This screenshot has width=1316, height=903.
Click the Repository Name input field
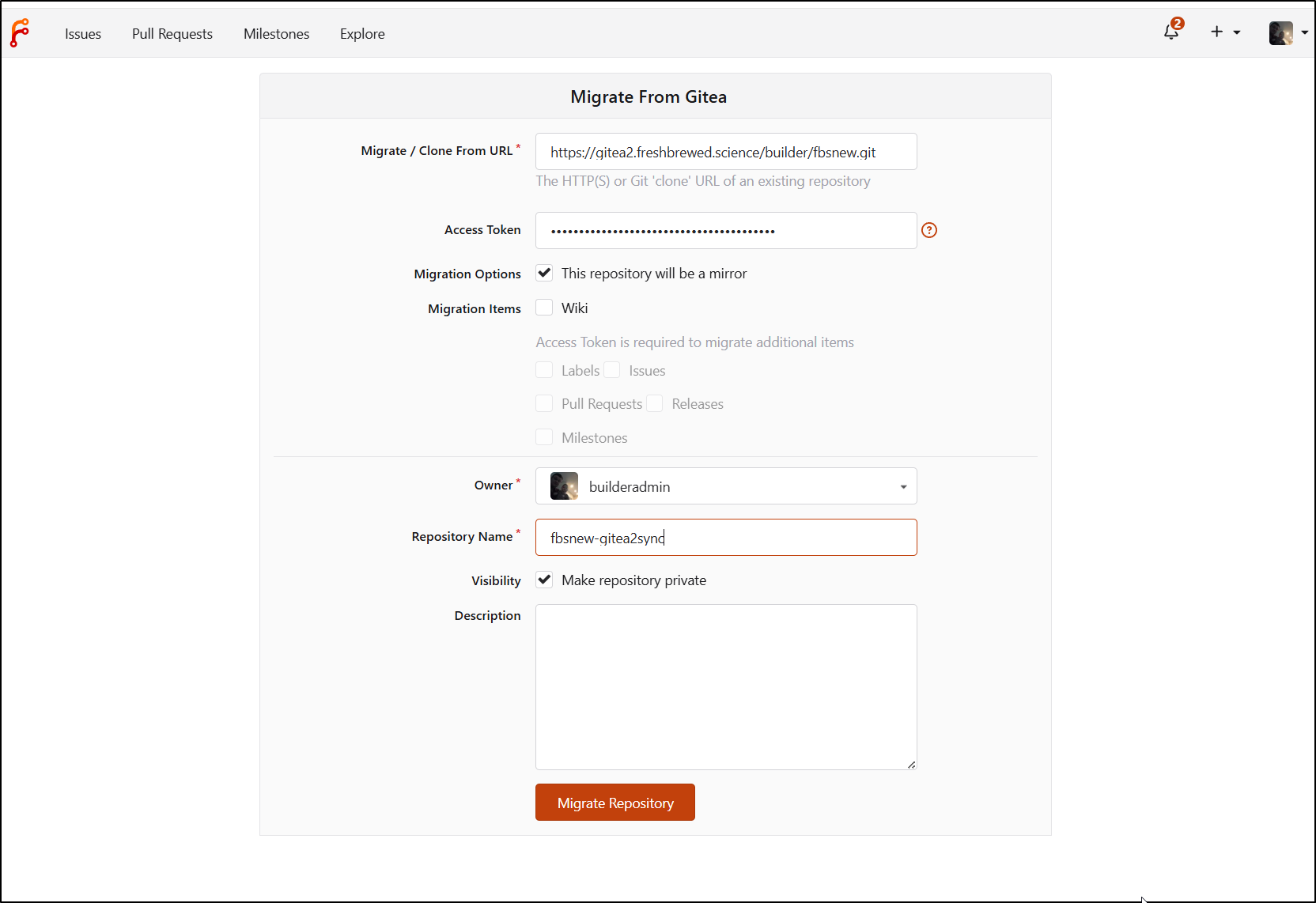(x=726, y=538)
